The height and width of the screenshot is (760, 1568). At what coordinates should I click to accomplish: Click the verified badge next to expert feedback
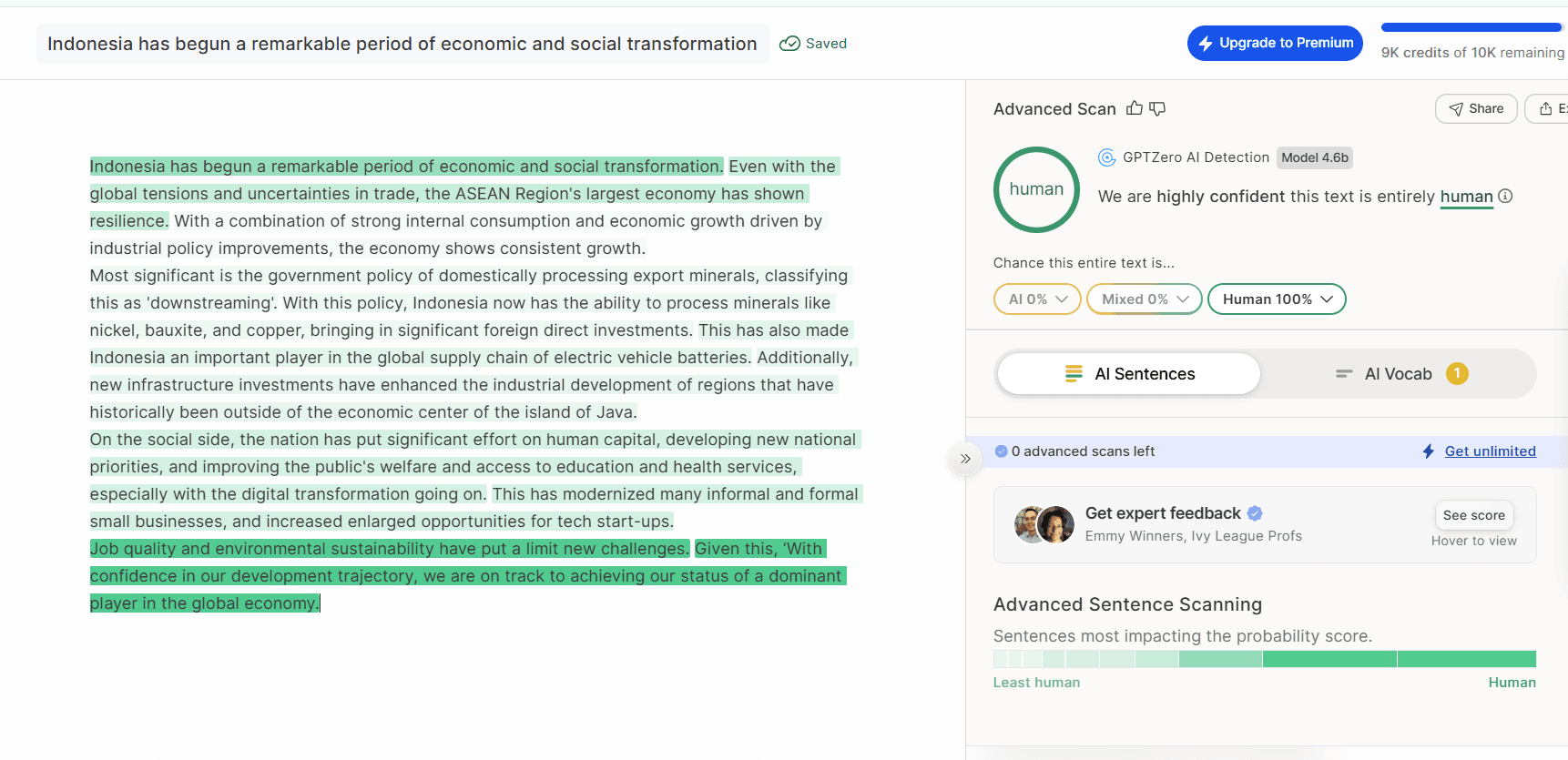[1255, 513]
